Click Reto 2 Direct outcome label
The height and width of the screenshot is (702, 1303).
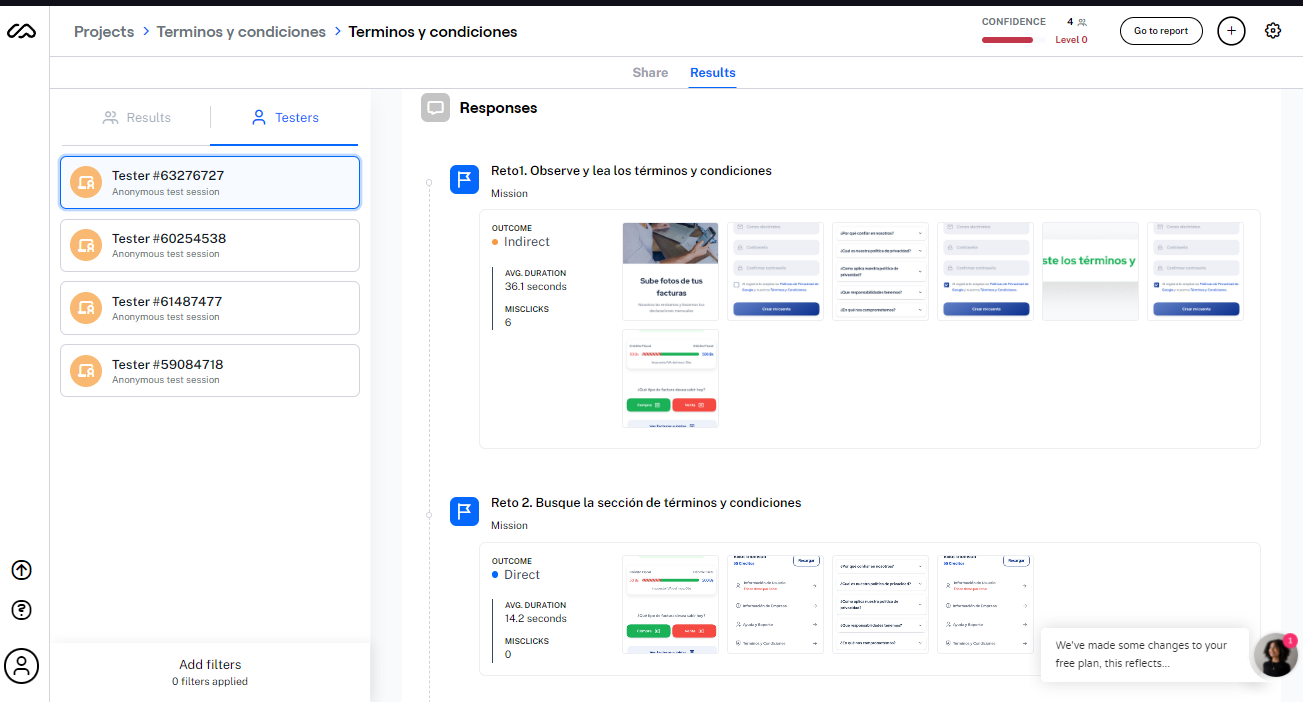click(522, 575)
